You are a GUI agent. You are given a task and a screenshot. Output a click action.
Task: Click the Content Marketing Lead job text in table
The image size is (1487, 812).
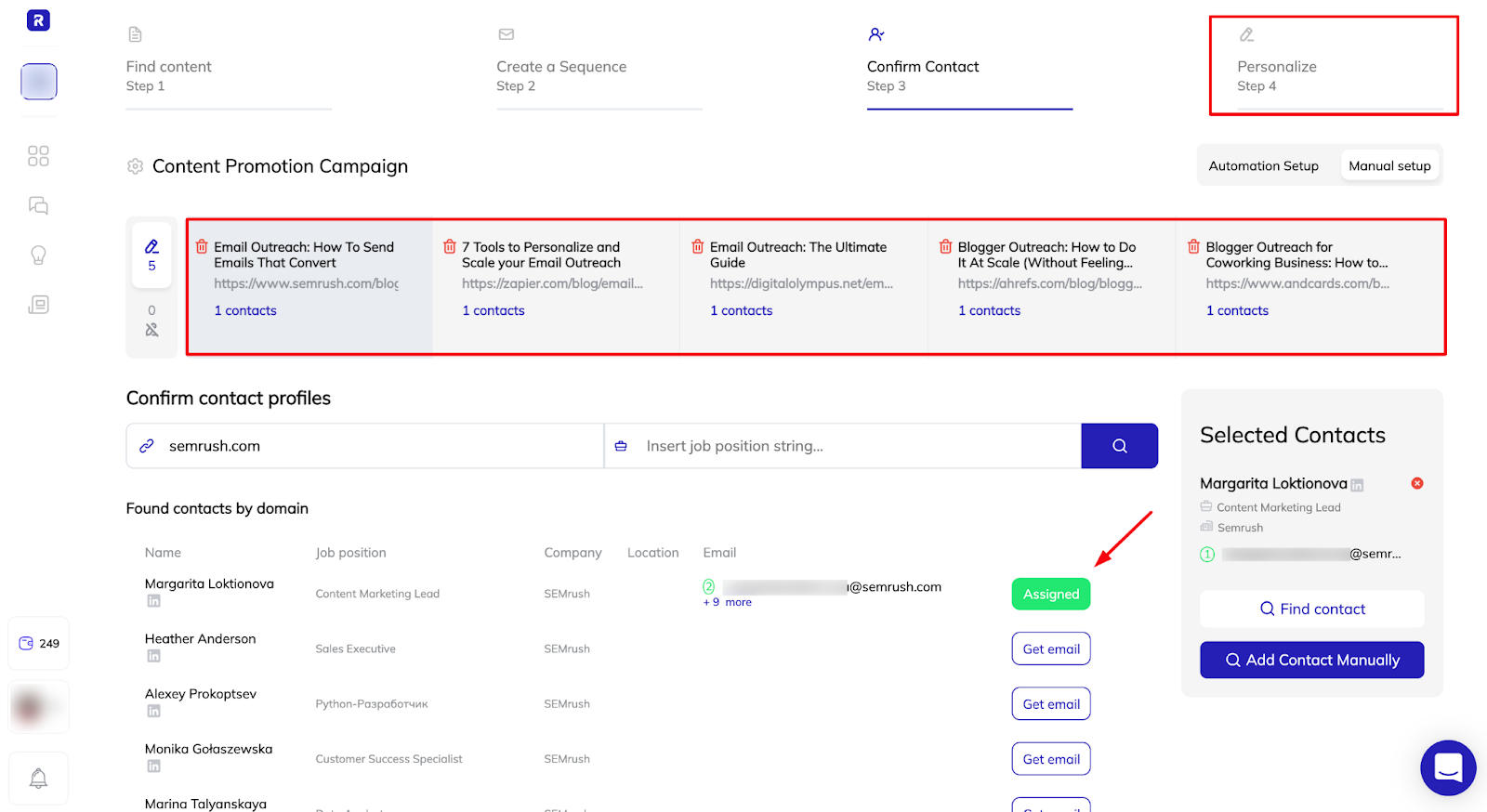click(x=377, y=594)
